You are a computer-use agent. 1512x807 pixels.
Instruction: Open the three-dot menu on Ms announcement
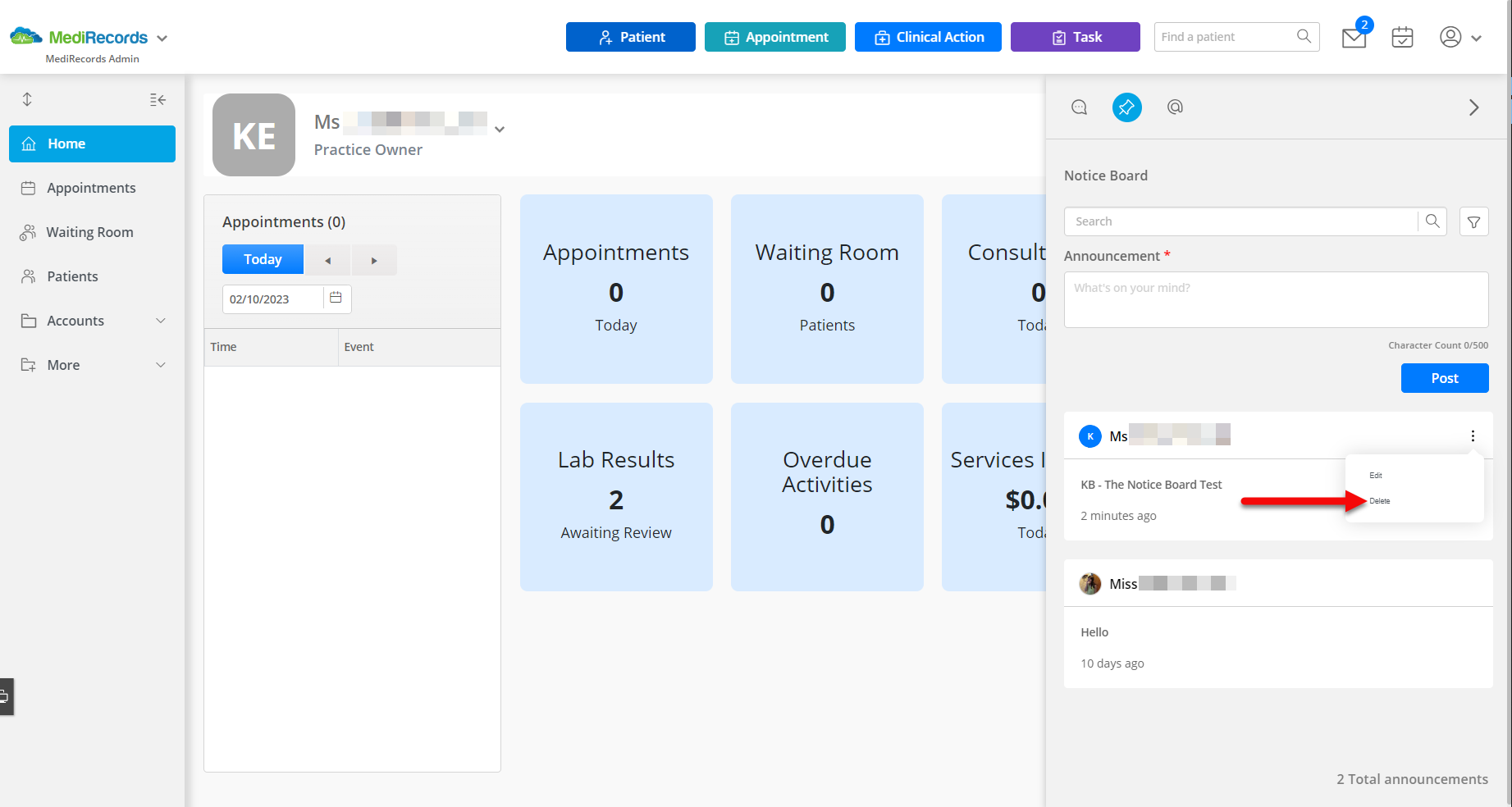coord(1473,436)
